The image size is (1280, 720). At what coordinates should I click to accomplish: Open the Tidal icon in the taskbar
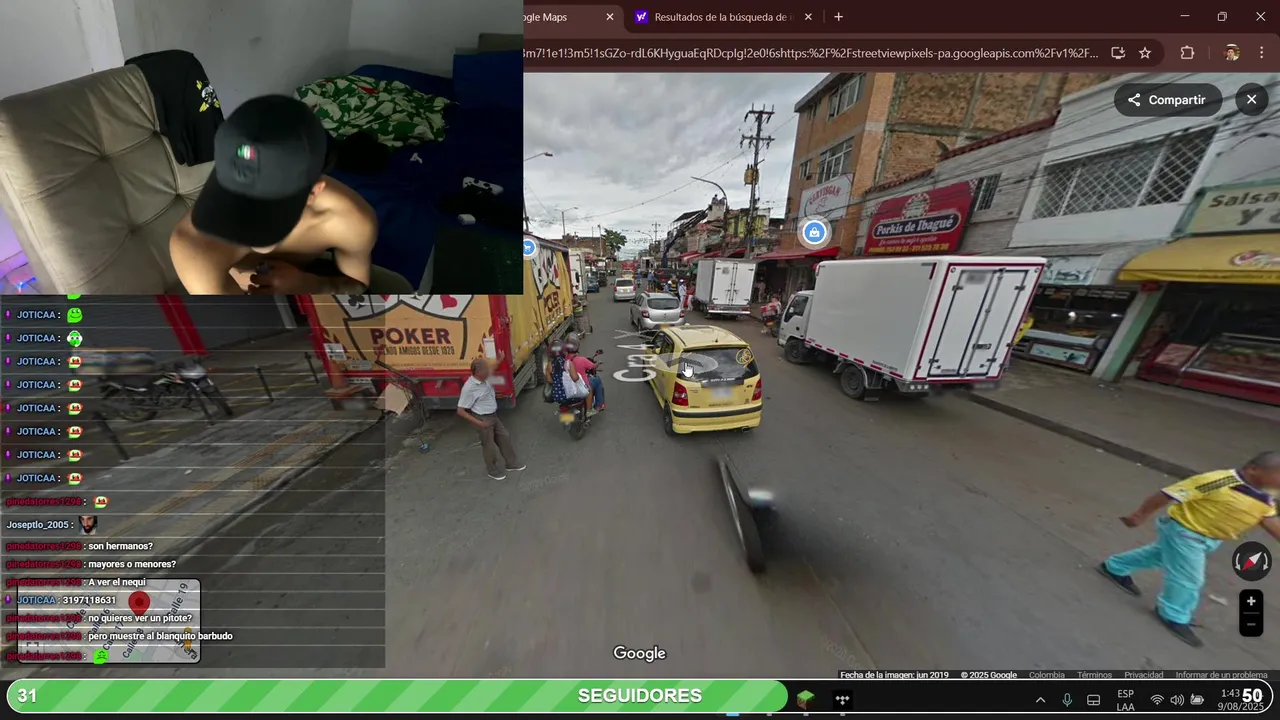click(x=842, y=699)
